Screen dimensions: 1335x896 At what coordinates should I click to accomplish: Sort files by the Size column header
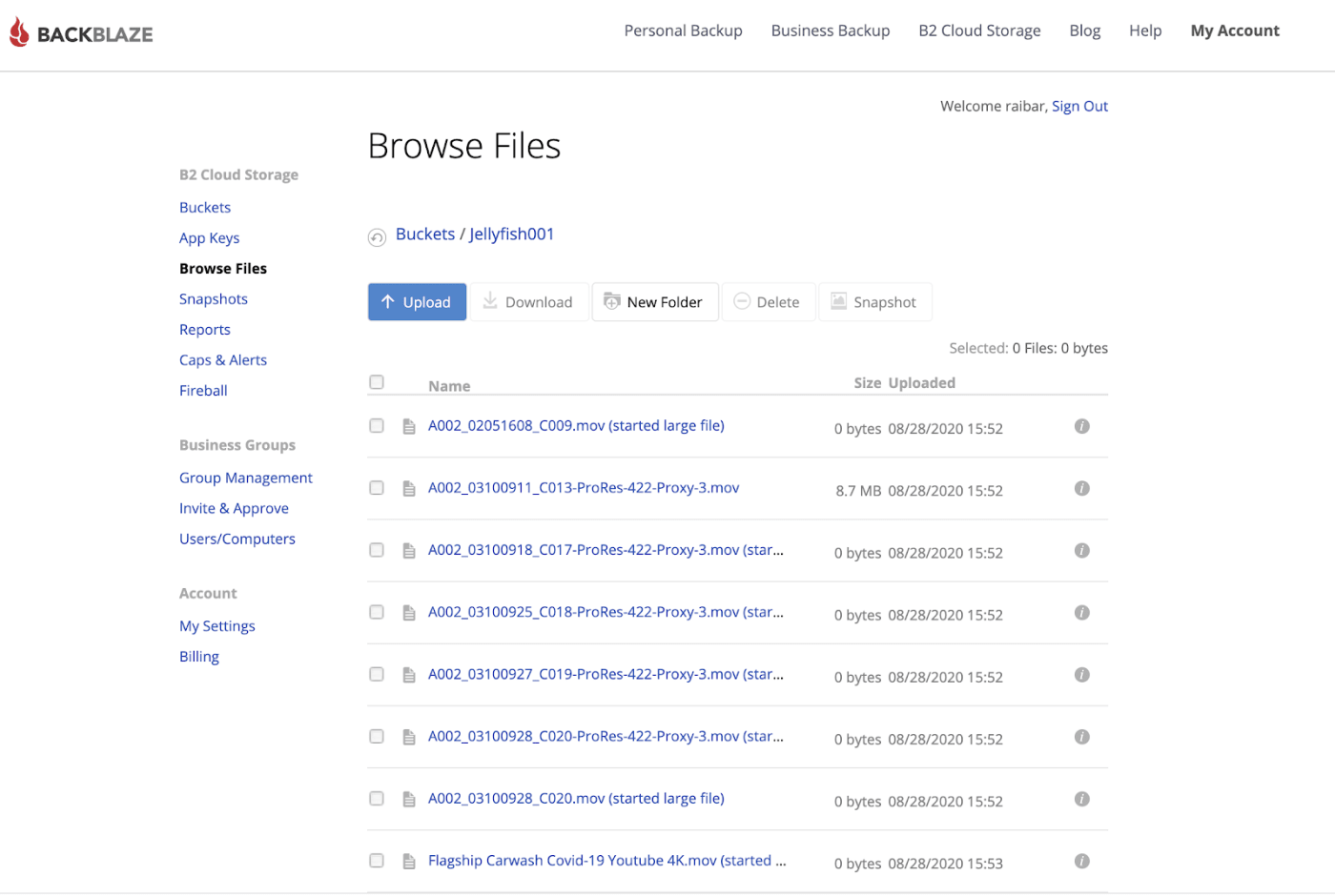pos(867,382)
